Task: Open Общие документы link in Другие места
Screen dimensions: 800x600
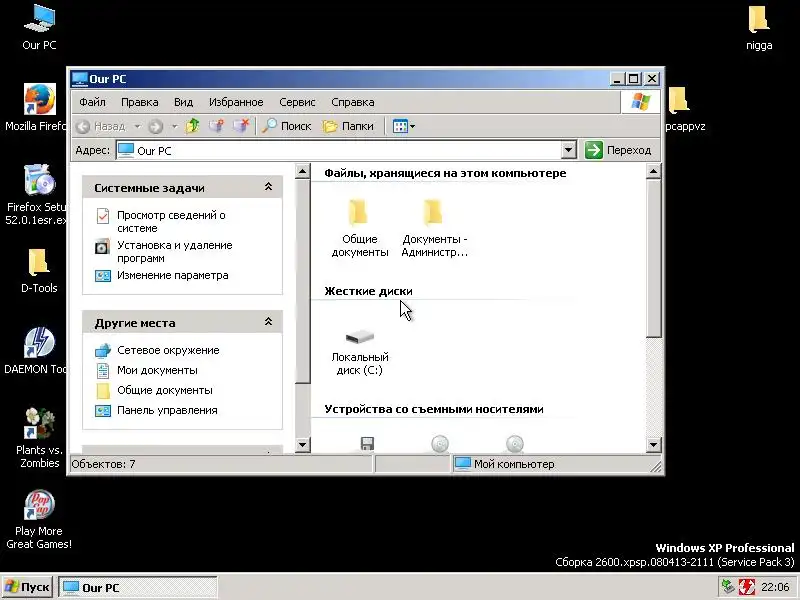Action: [165, 390]
